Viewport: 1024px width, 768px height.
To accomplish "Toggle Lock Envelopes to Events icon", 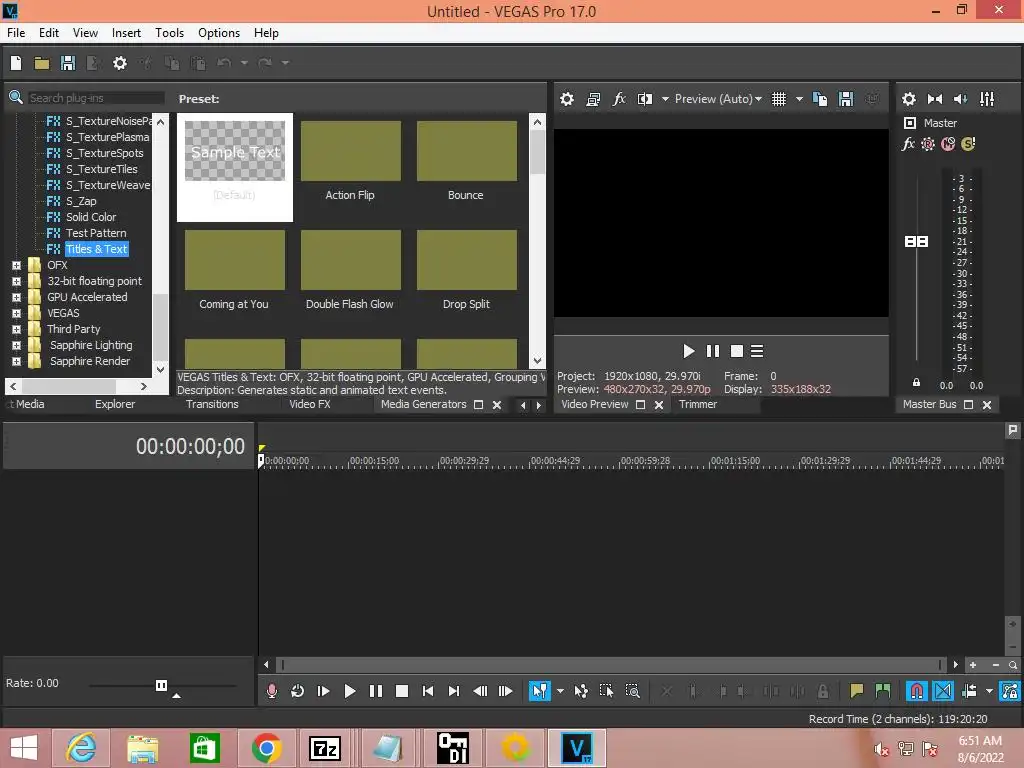I will click(1010, 691).
